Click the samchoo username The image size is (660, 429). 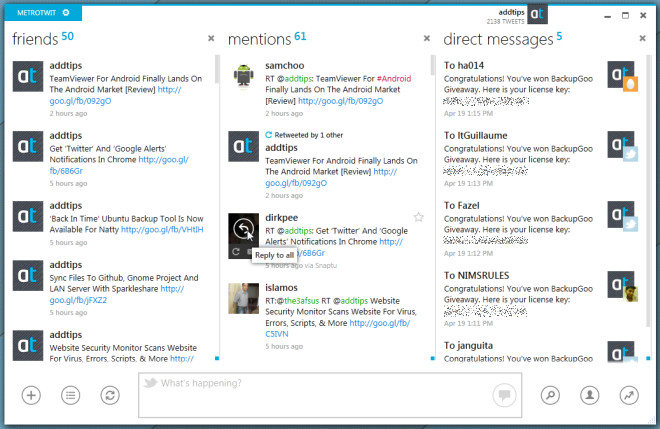tap(285, 66)
